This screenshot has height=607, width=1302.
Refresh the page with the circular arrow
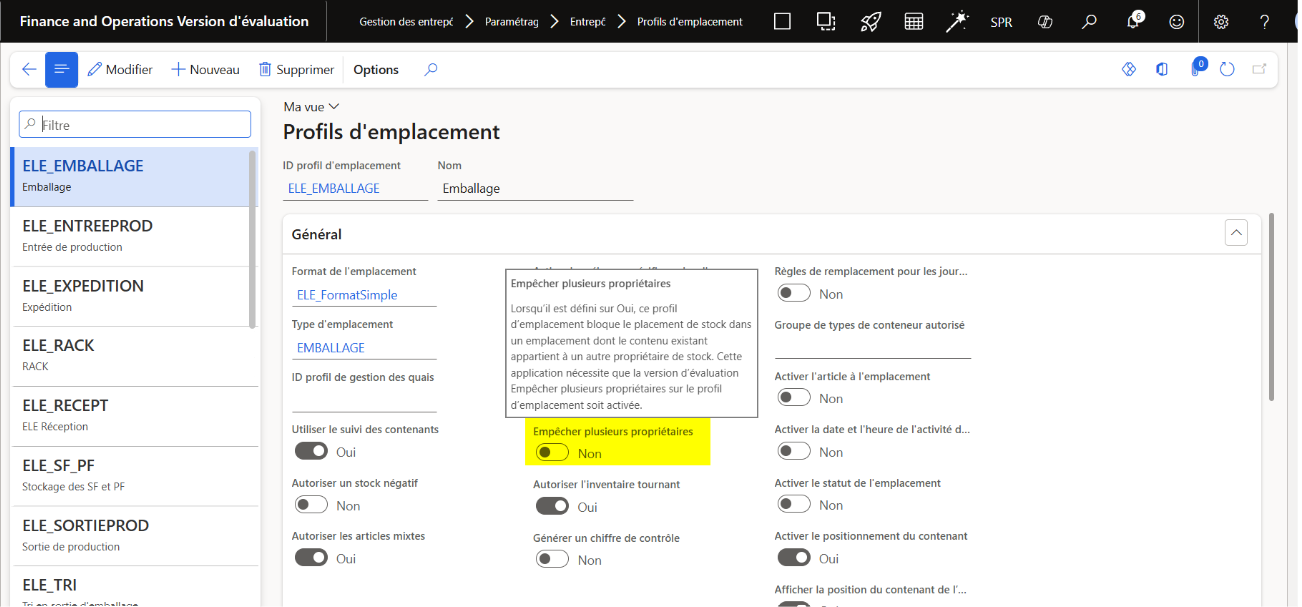[1227, 70]
